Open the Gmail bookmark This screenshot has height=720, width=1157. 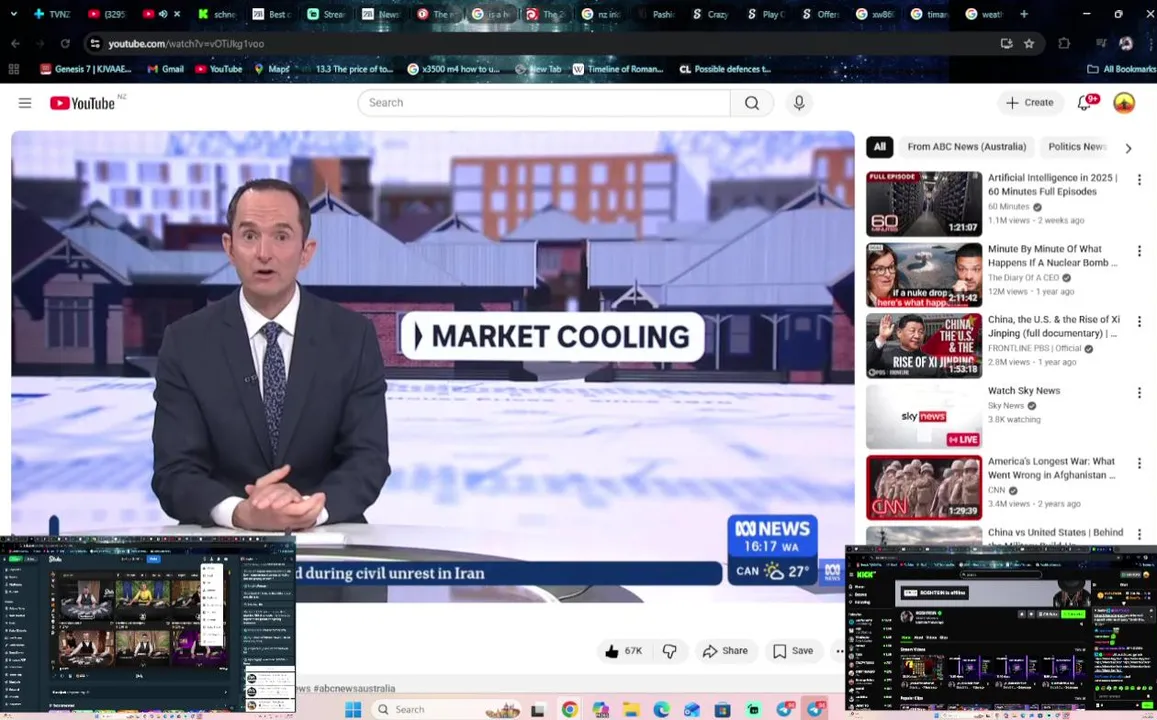165,69
